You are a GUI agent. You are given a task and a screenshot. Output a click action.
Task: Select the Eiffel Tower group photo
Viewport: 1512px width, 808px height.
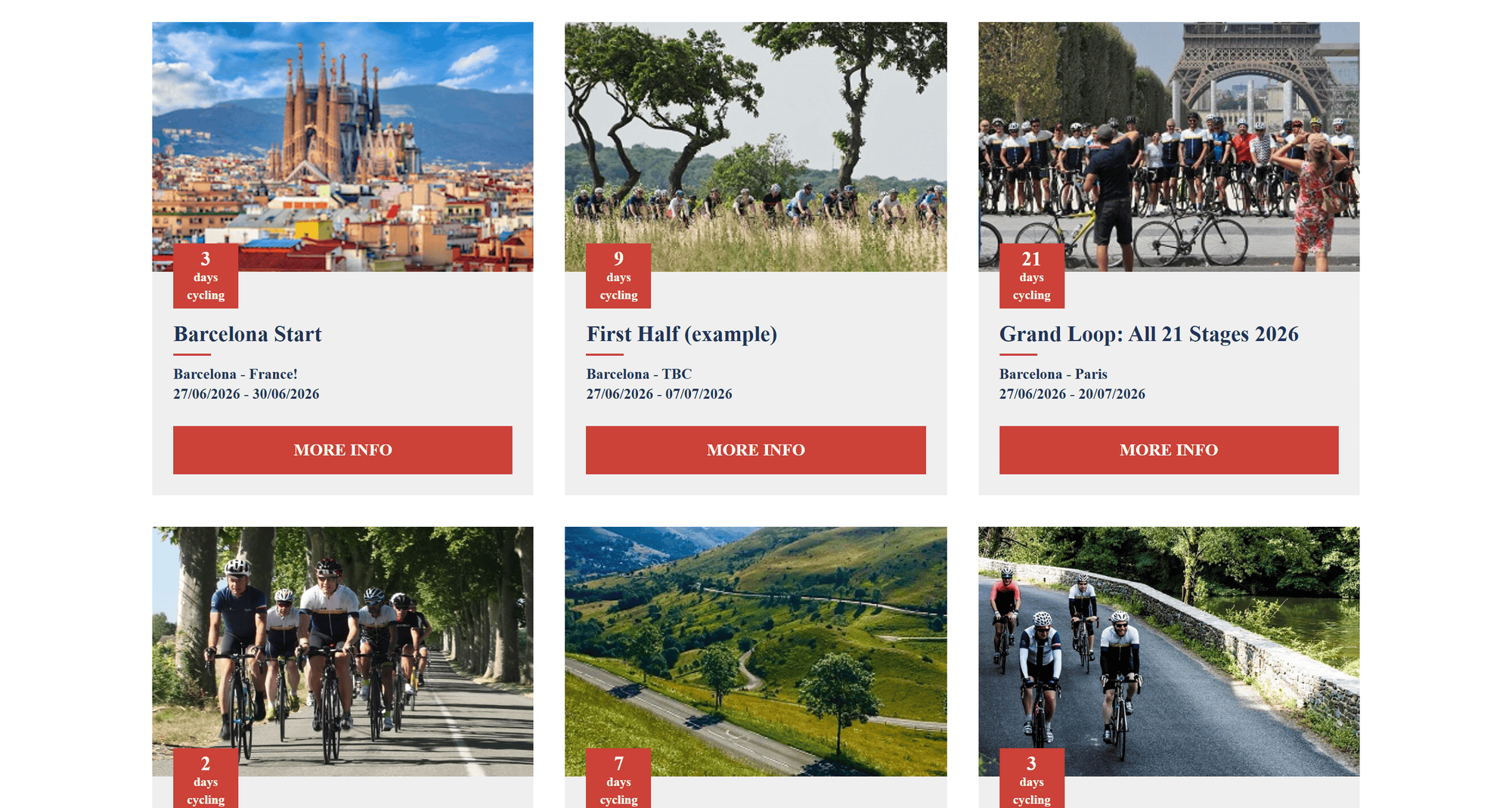1169,136
